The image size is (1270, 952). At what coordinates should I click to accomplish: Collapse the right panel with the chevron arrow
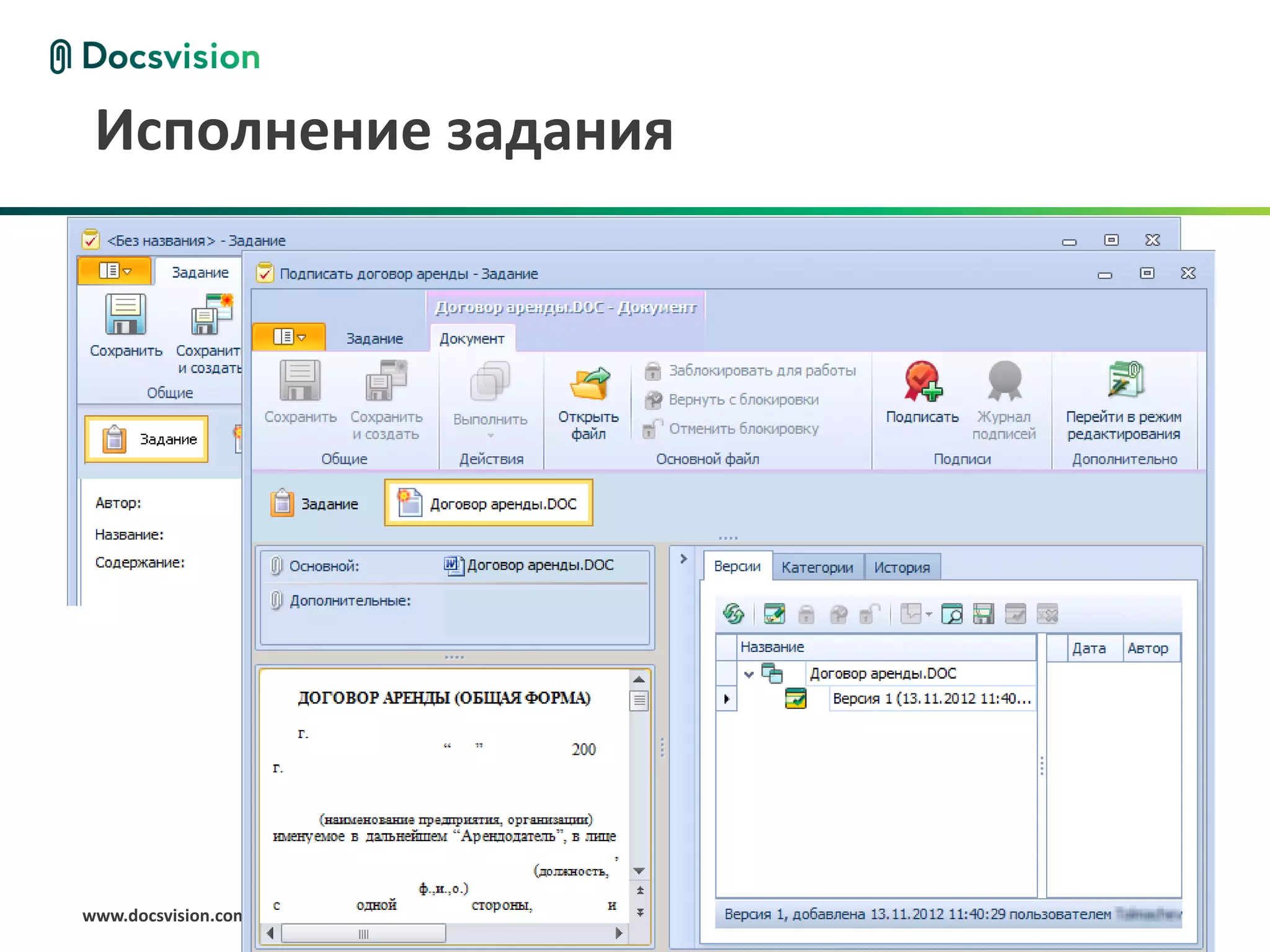click(x=683, y=558)
